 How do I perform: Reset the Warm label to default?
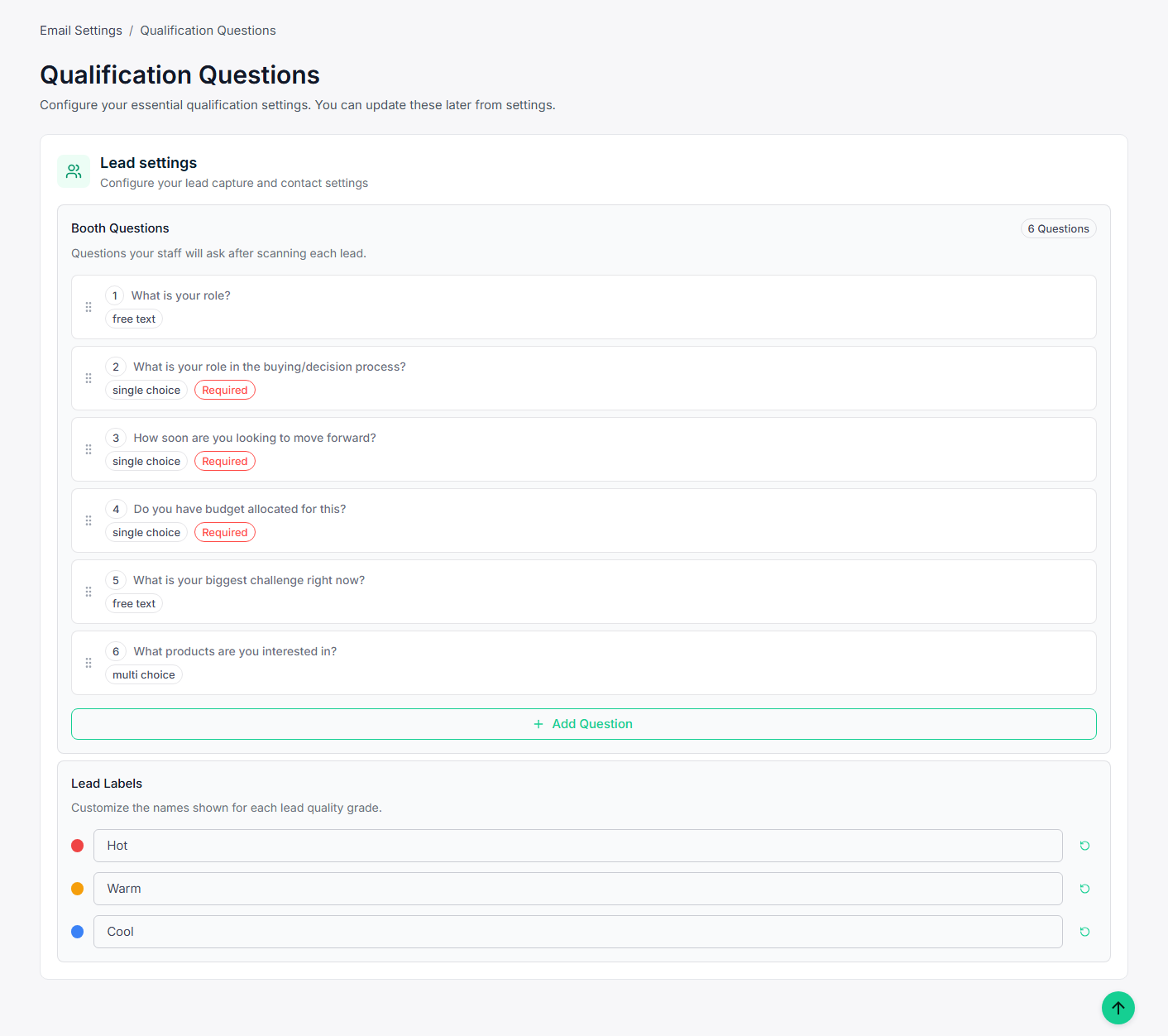click(1084, 889)
